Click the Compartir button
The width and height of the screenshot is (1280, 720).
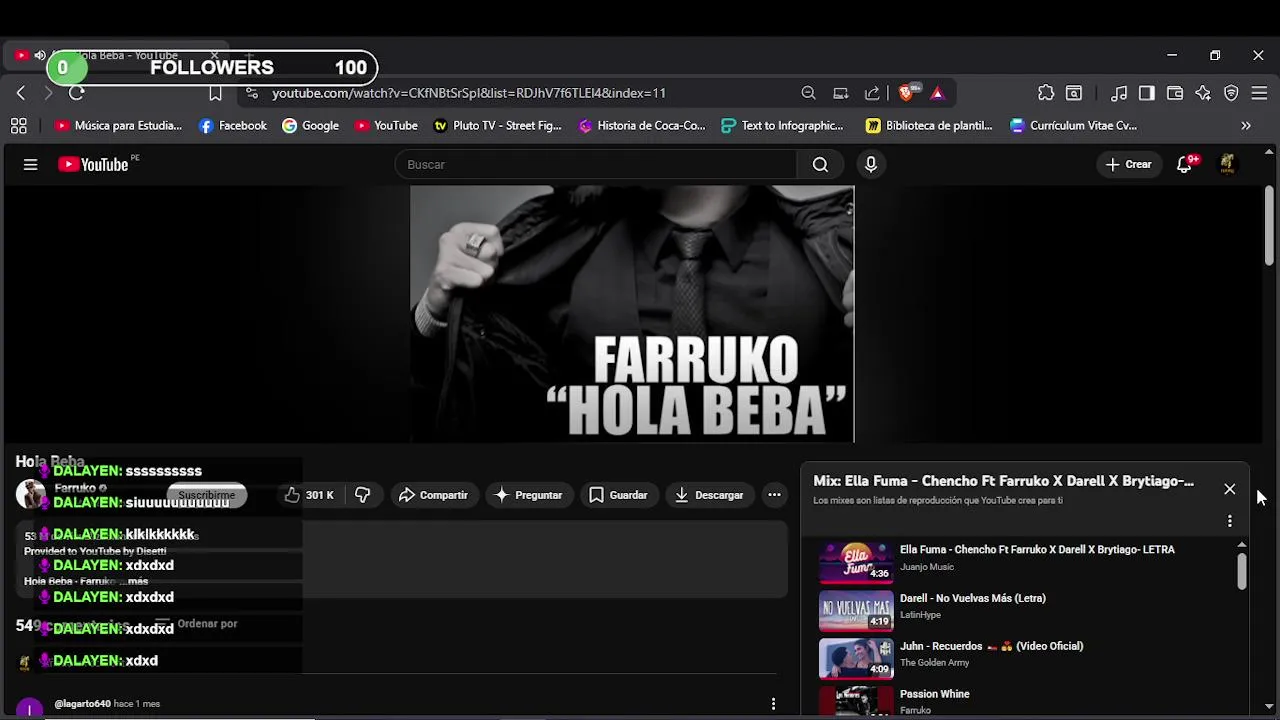[433, 495]
